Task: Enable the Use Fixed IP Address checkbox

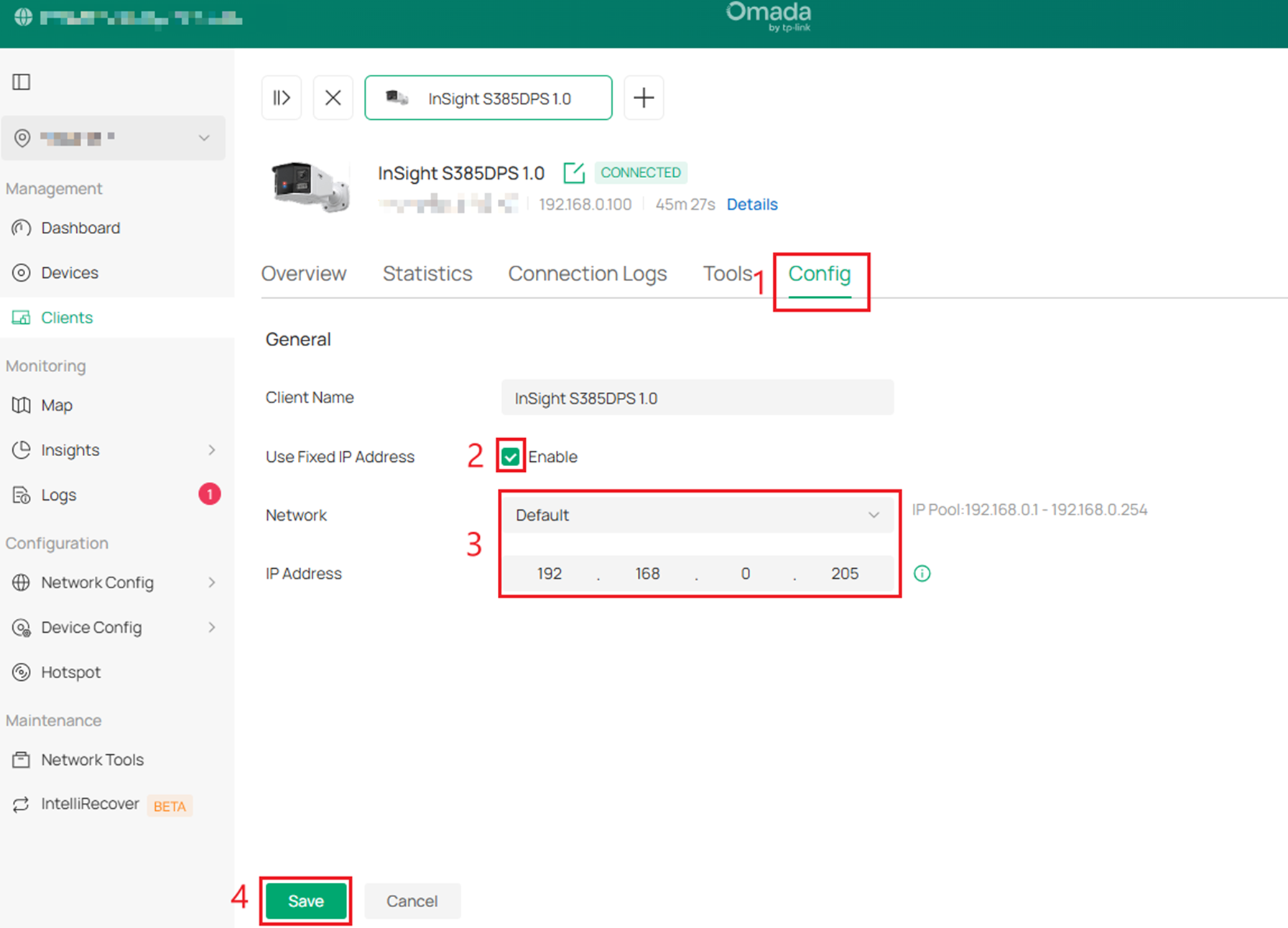Action: click(x=509, y=456)
